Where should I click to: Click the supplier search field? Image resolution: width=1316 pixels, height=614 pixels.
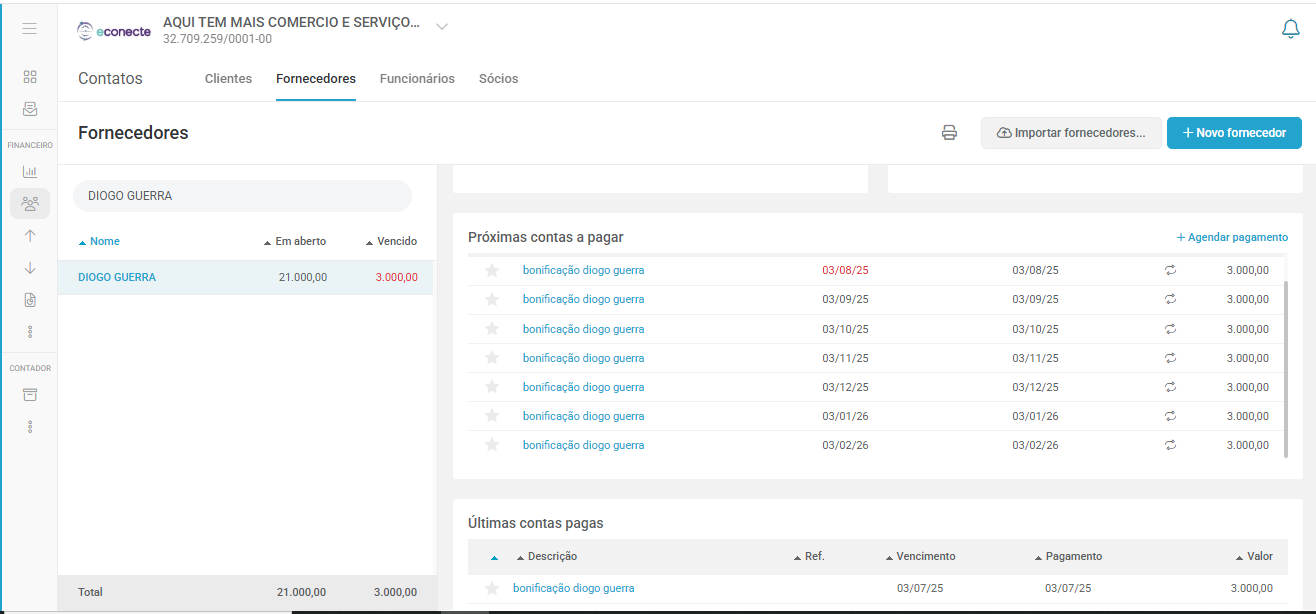[242, 196]
